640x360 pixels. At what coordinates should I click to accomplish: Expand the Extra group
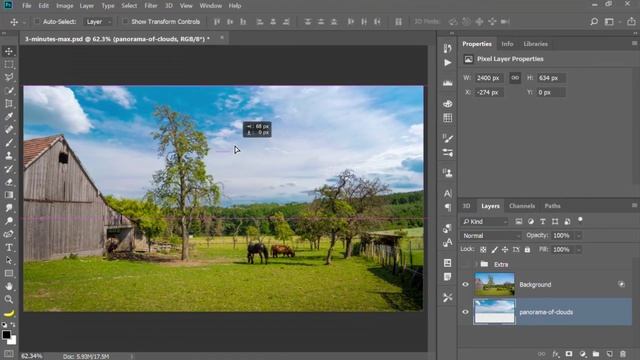click(476, 264)
